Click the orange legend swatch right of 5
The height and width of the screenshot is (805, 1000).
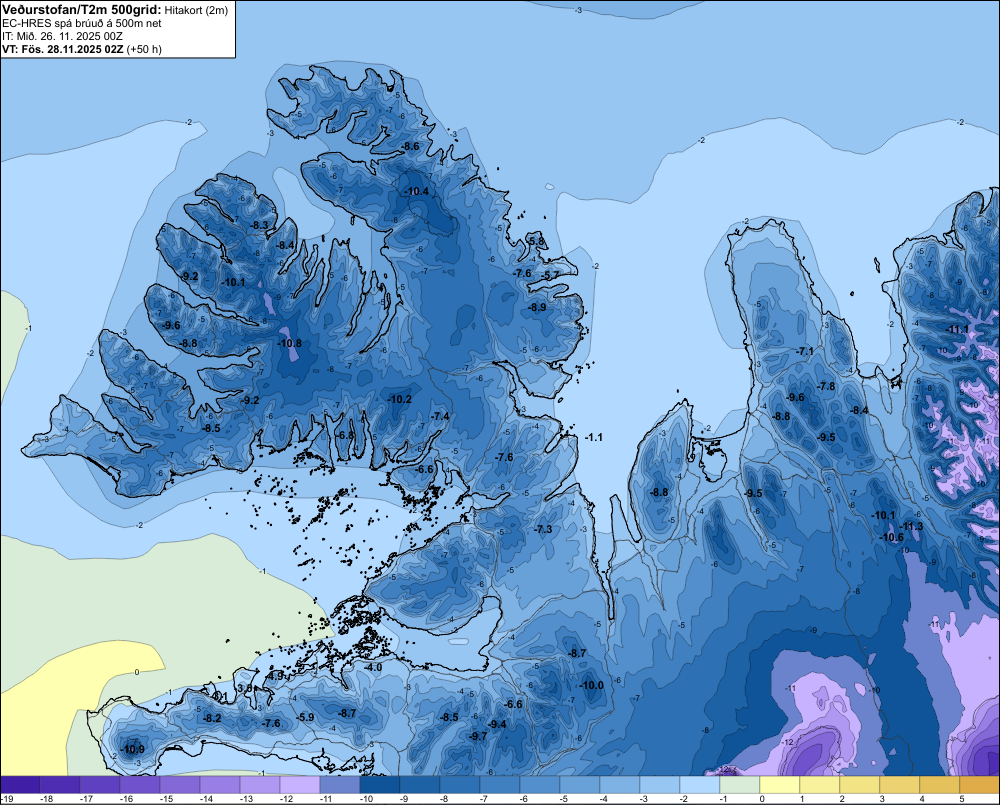pyautogui.click(x=980, y=785)
